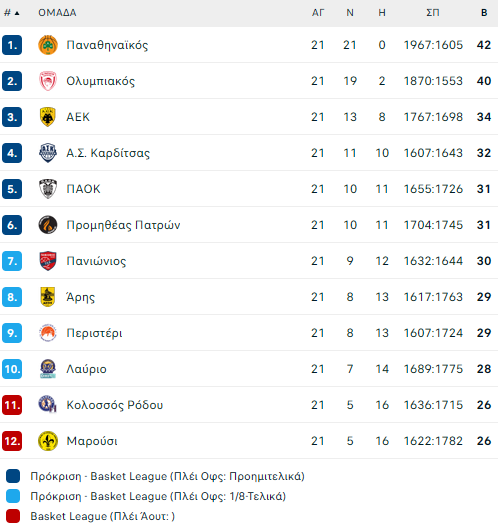
Task: Sort table by the # rank column
Action: pyautogui.click(x=11, y=13)
